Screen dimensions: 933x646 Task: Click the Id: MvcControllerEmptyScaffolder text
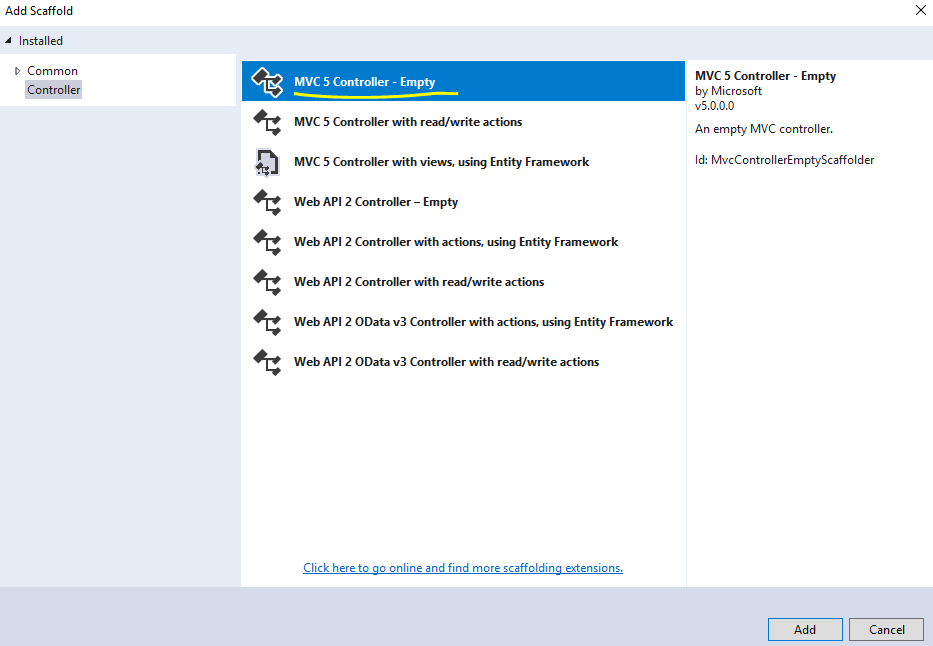click(x=784, y=159)
